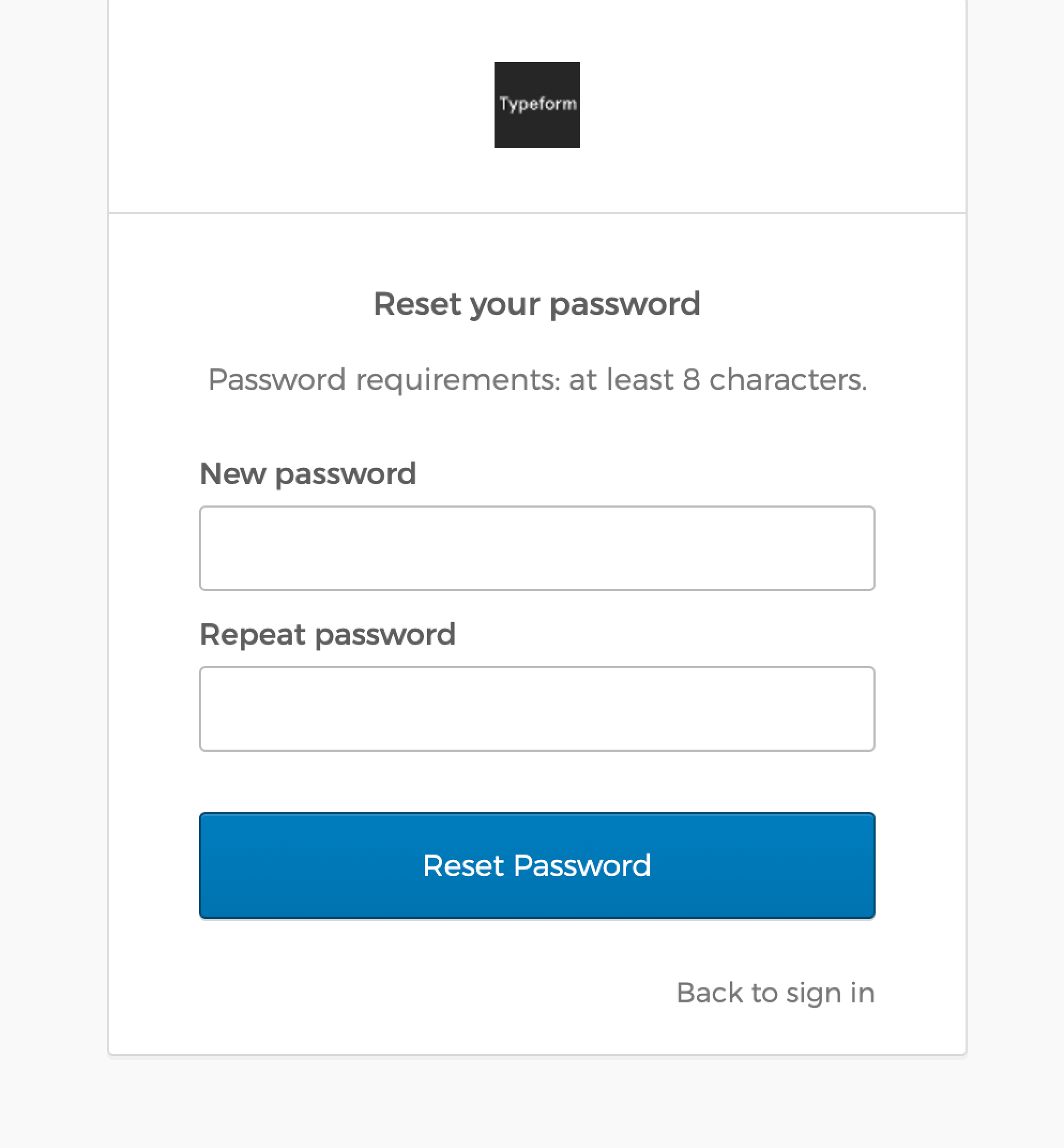This screenshot has height=1148, width=1064.
Task: Select the password requirements text
Action: 537,379
